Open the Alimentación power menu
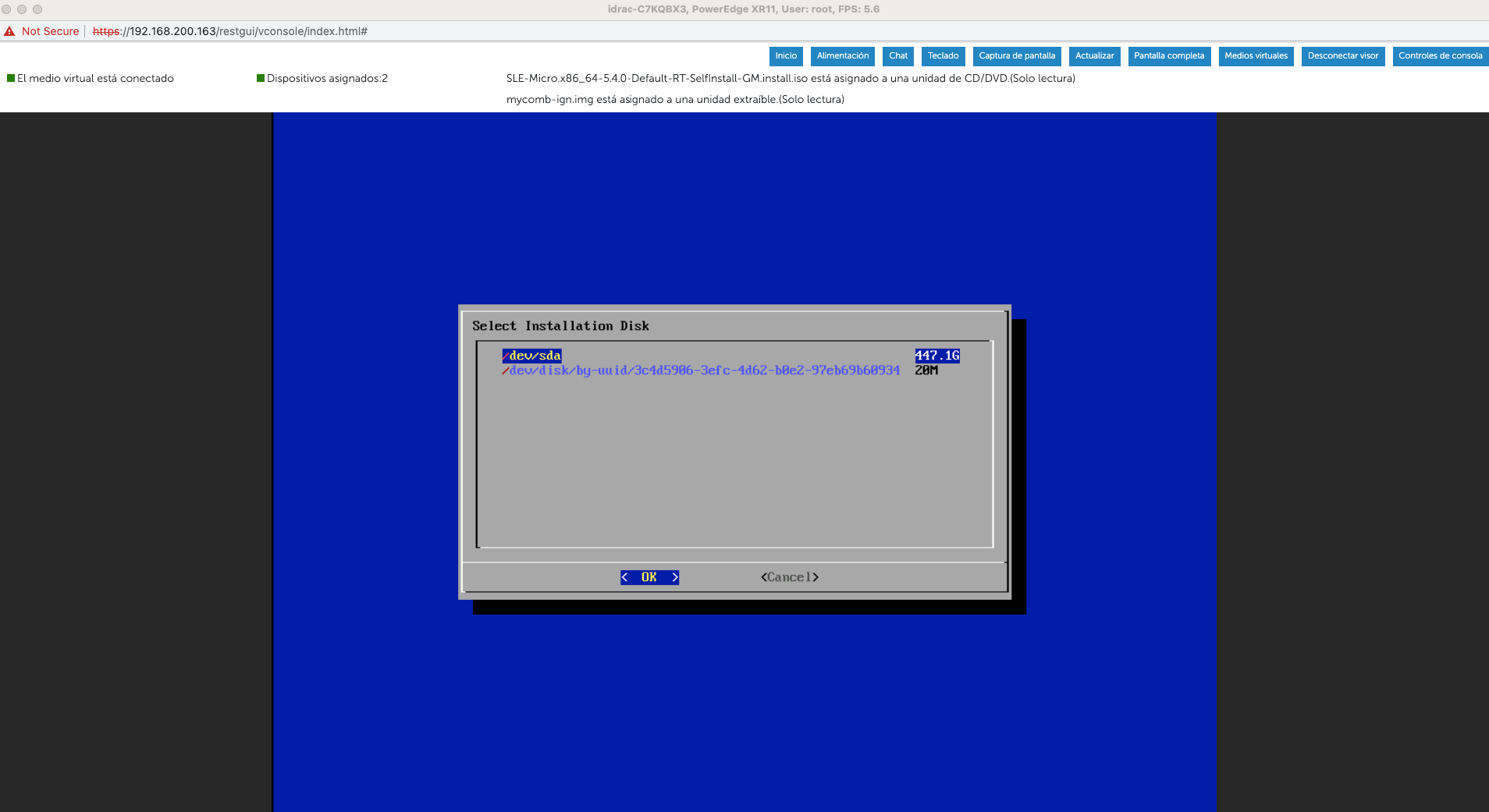This screenshot has height=812, width=1489. coord(843,56)
